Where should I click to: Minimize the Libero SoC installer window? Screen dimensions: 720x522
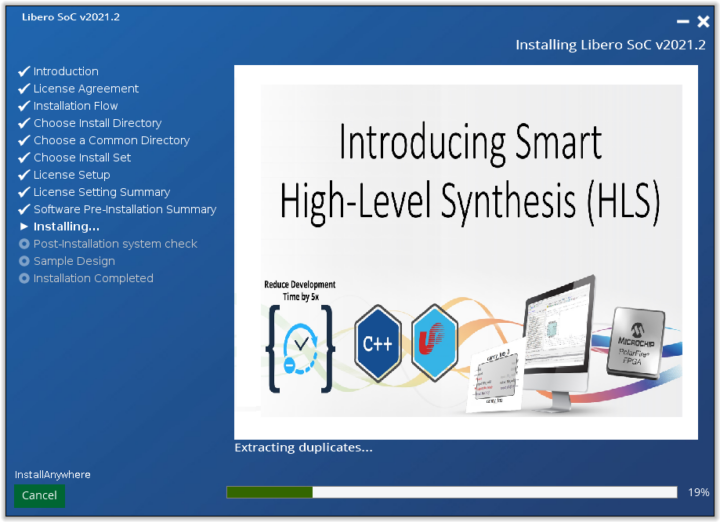coord(683,22)
